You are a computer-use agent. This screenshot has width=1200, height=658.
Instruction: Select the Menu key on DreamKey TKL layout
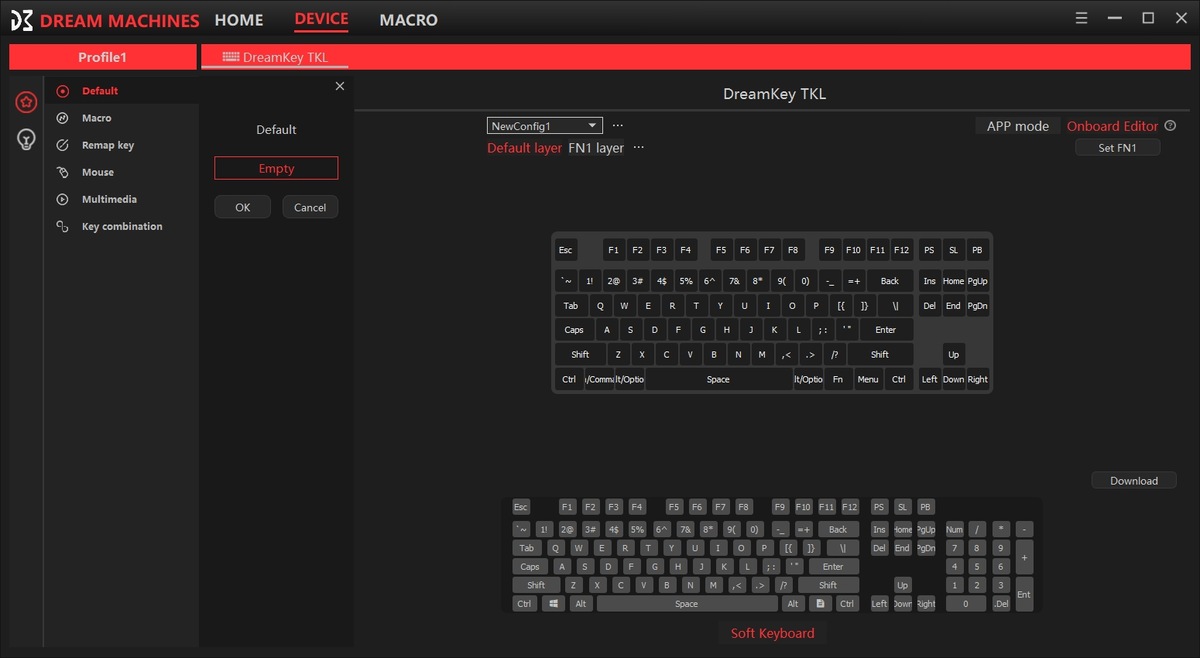[x=868, y=379]
